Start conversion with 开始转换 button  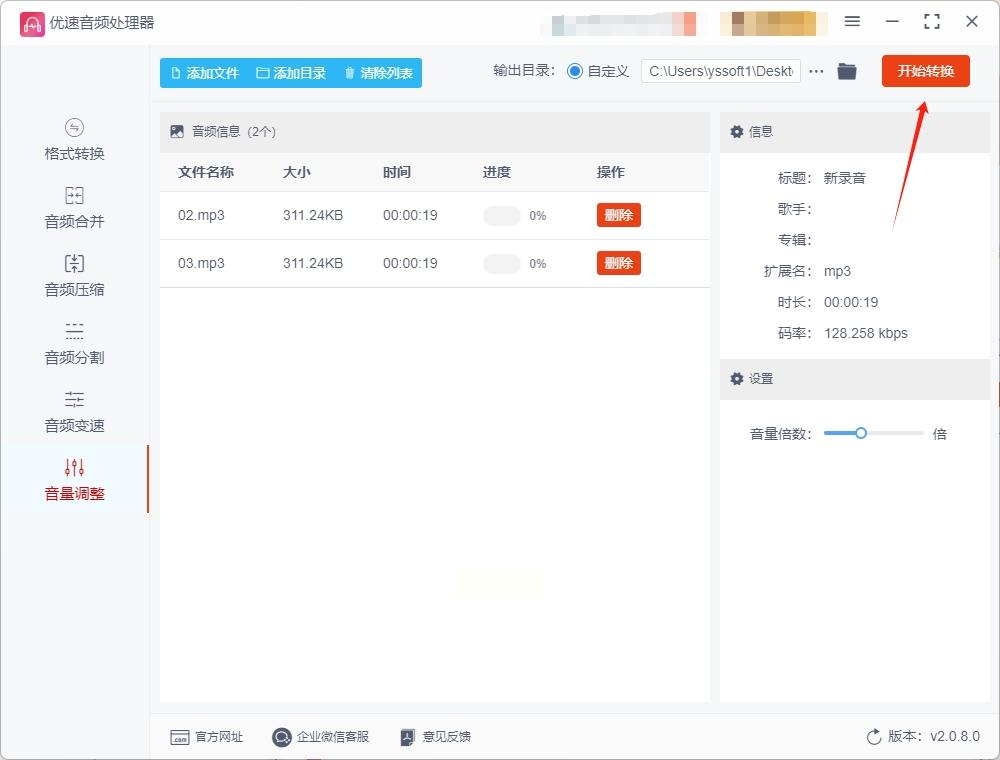[925, 71]
